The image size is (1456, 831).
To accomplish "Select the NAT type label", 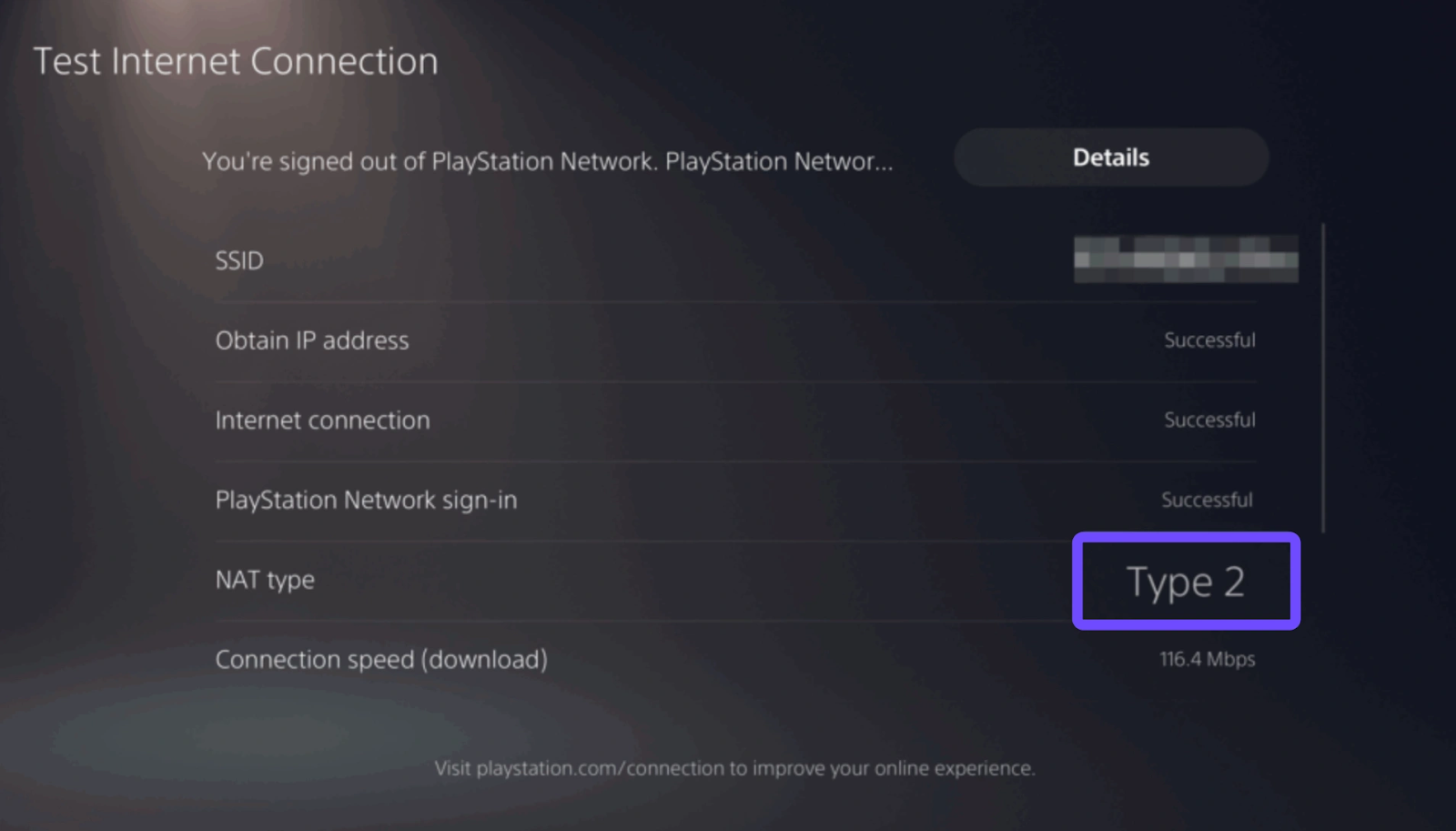I will (x=265, y=580).
